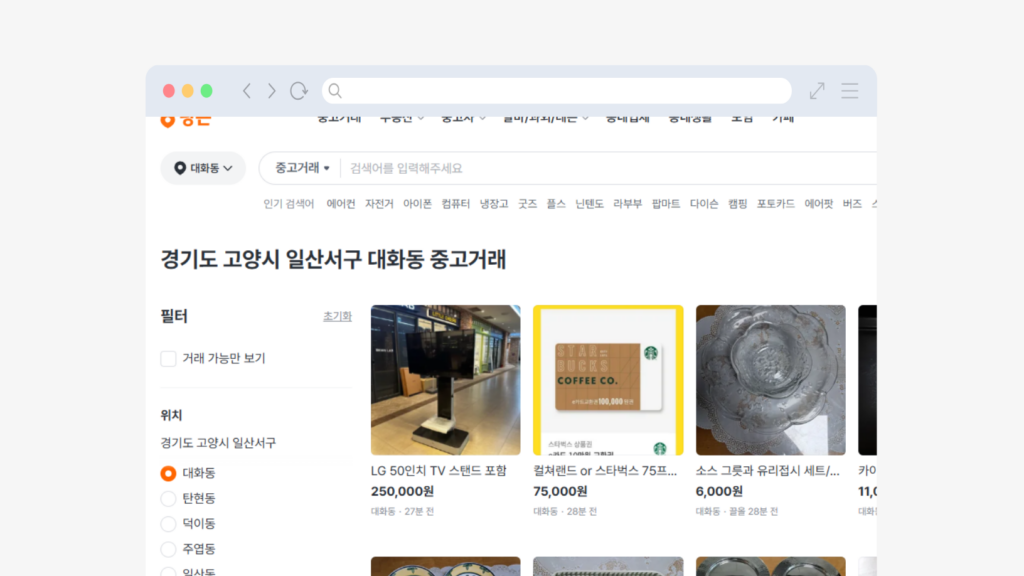
Task: Click the 인기 검색어 label
Action: pos(289,204)
